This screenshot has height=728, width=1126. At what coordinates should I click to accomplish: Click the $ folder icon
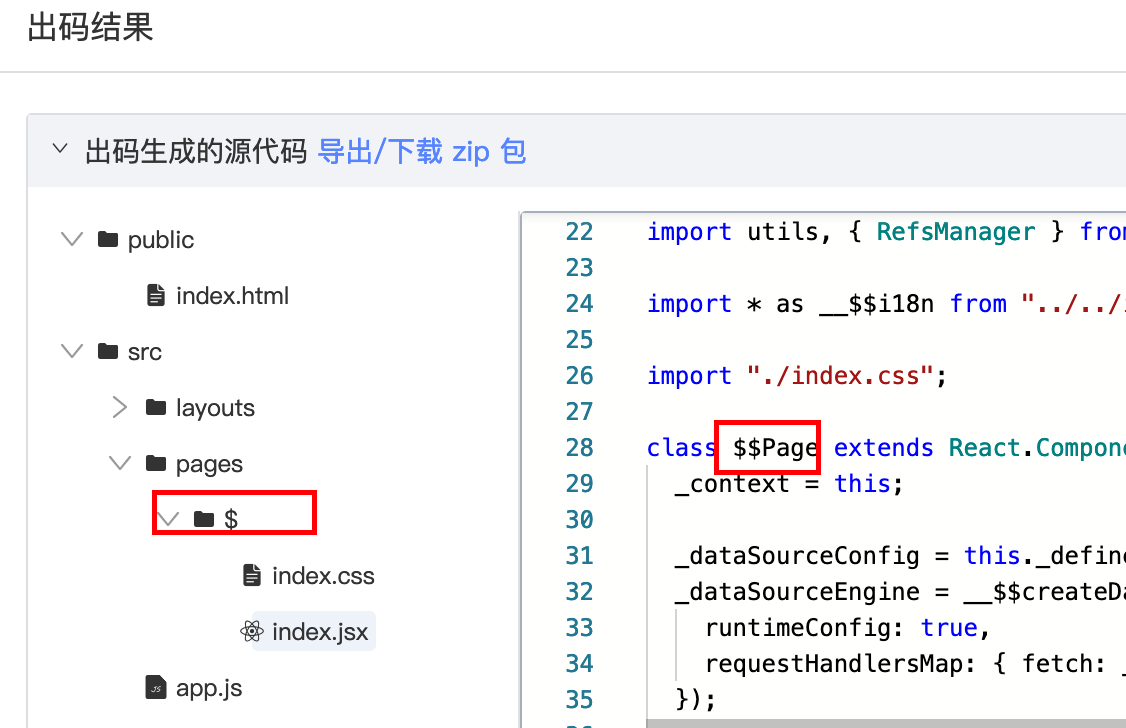(204, 518)
